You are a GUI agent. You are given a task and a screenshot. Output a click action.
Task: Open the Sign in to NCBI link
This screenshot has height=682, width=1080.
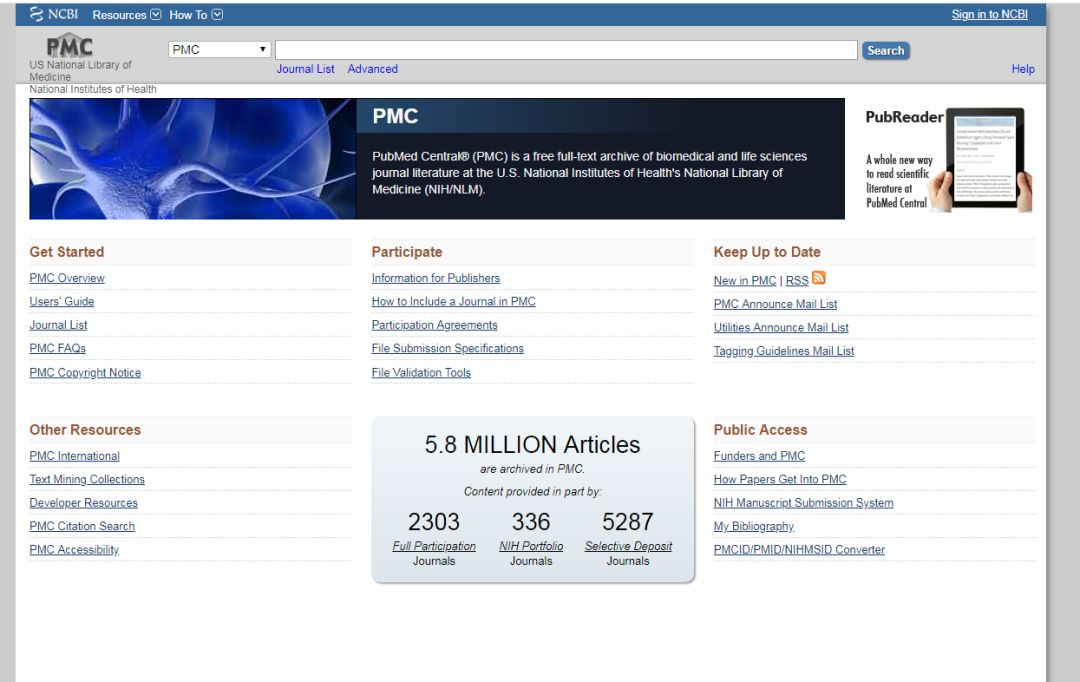(x=989, y=15)
